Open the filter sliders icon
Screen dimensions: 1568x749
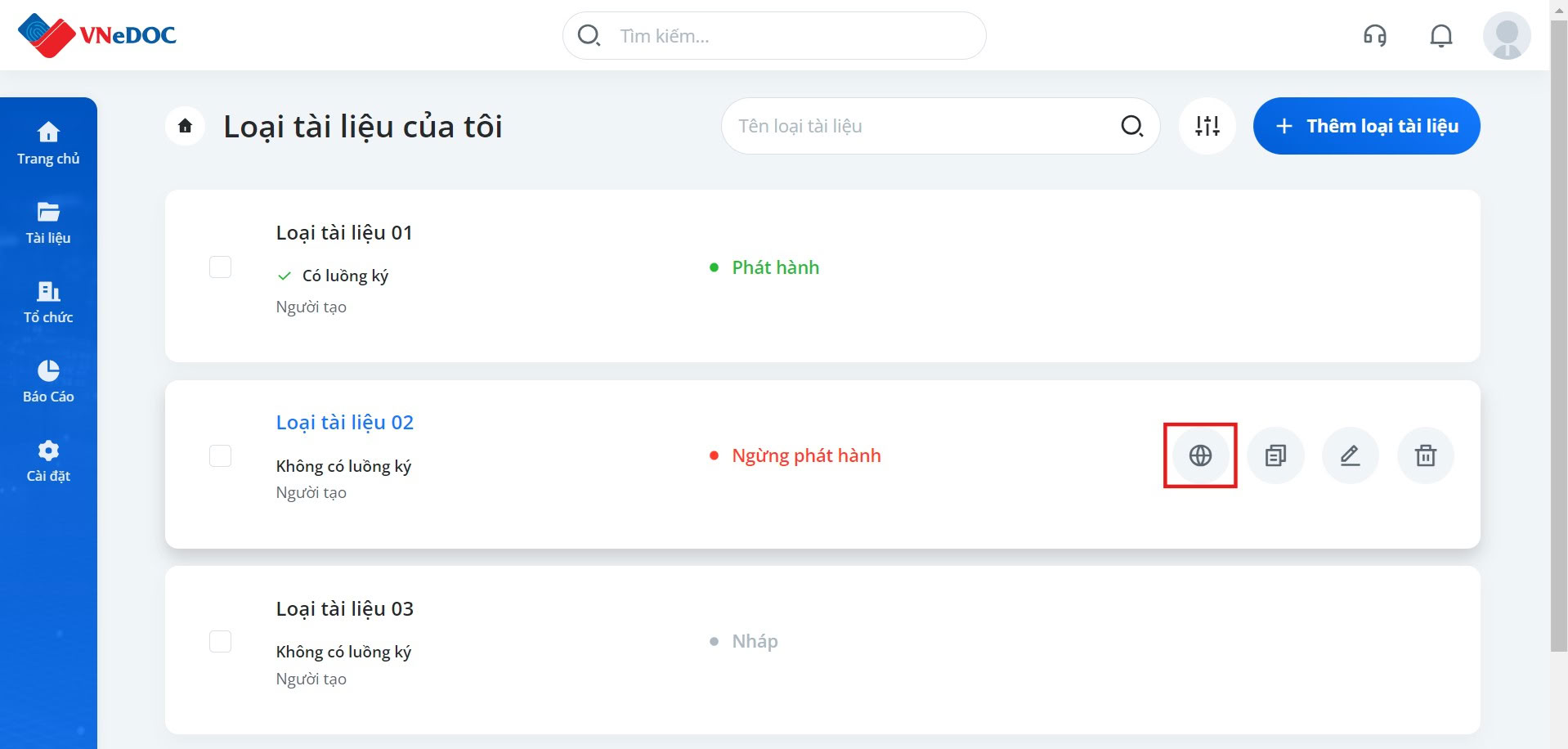click(x=1207, y=126)
